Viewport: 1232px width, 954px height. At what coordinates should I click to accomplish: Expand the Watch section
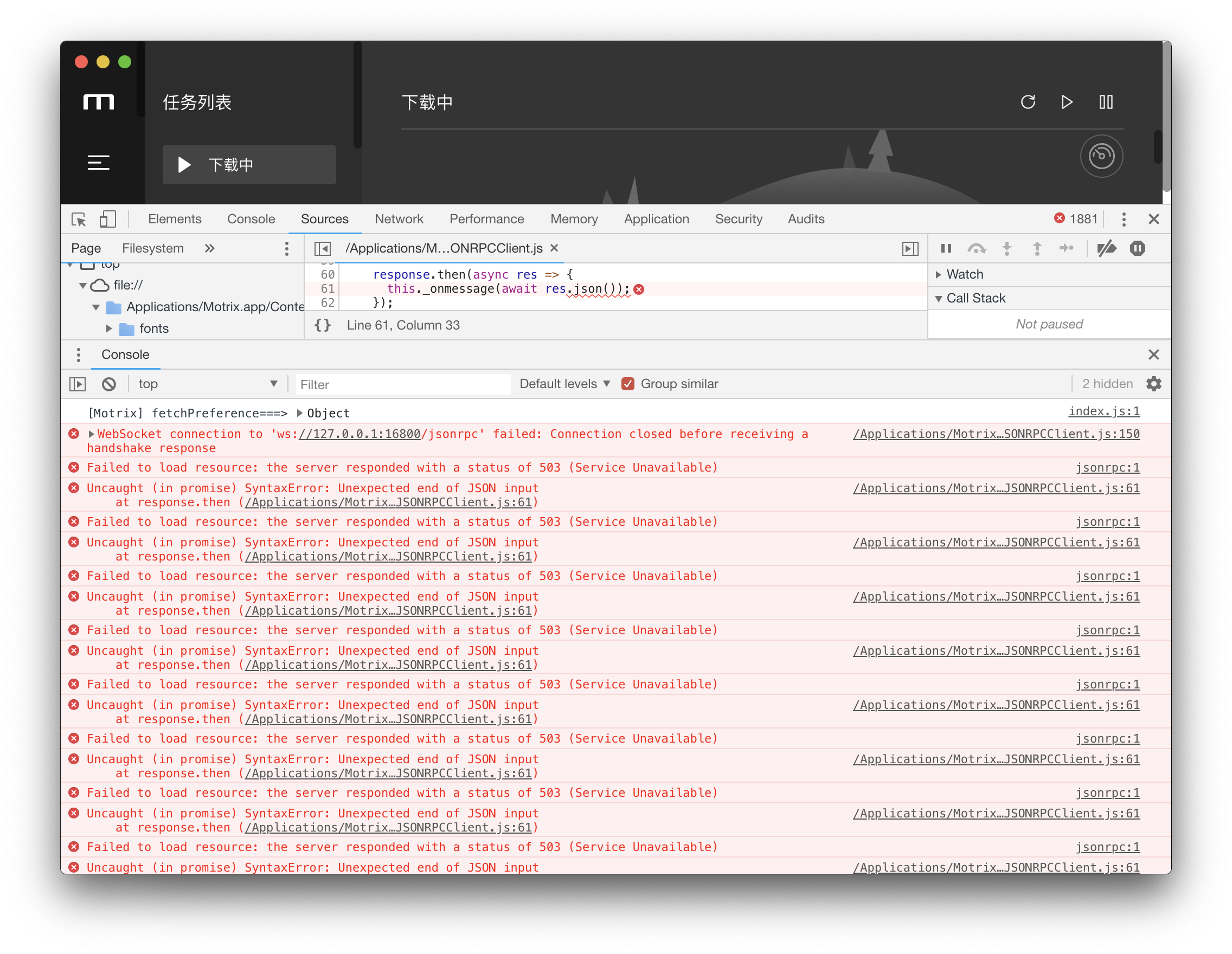click(965, 275)
